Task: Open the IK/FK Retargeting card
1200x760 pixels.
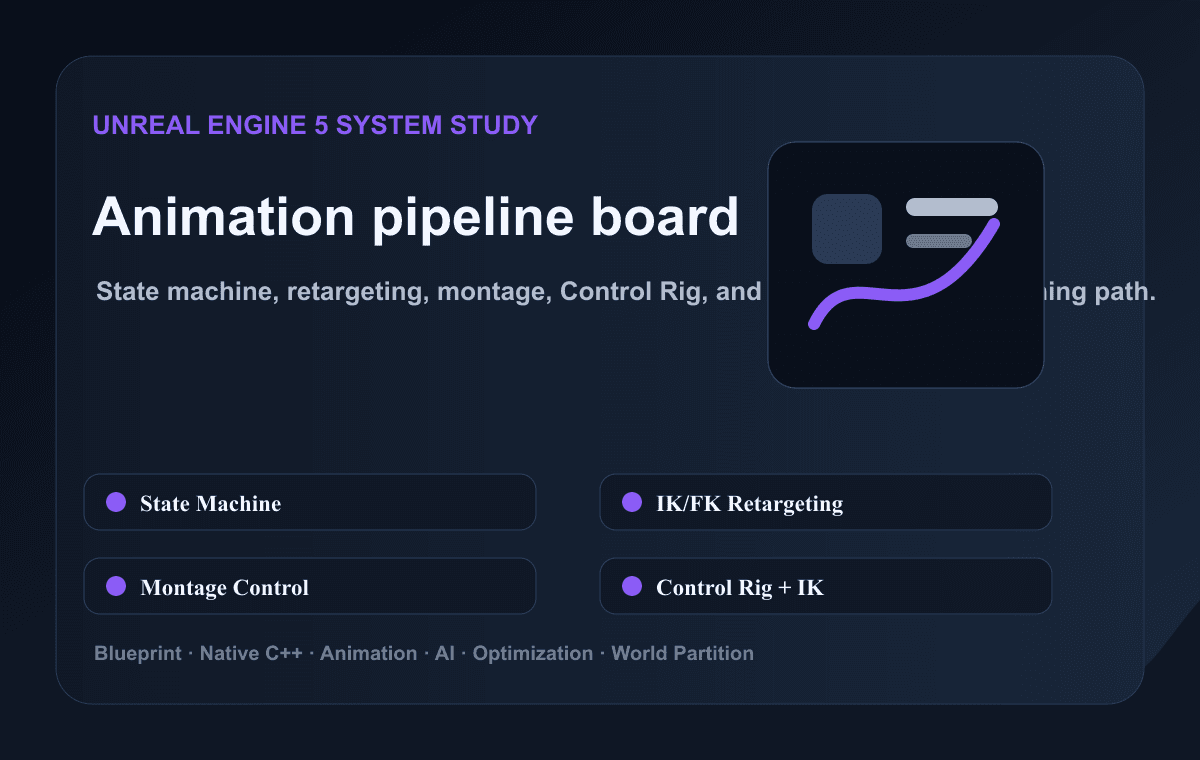Action: (826, 502)
